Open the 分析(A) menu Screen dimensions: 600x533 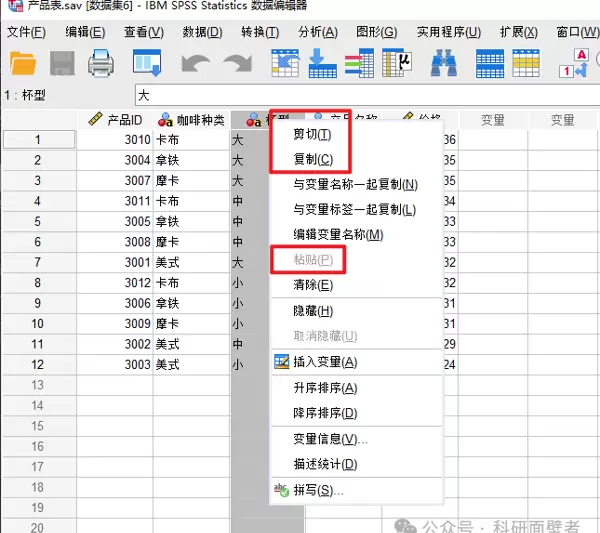[x=317, y=32]
